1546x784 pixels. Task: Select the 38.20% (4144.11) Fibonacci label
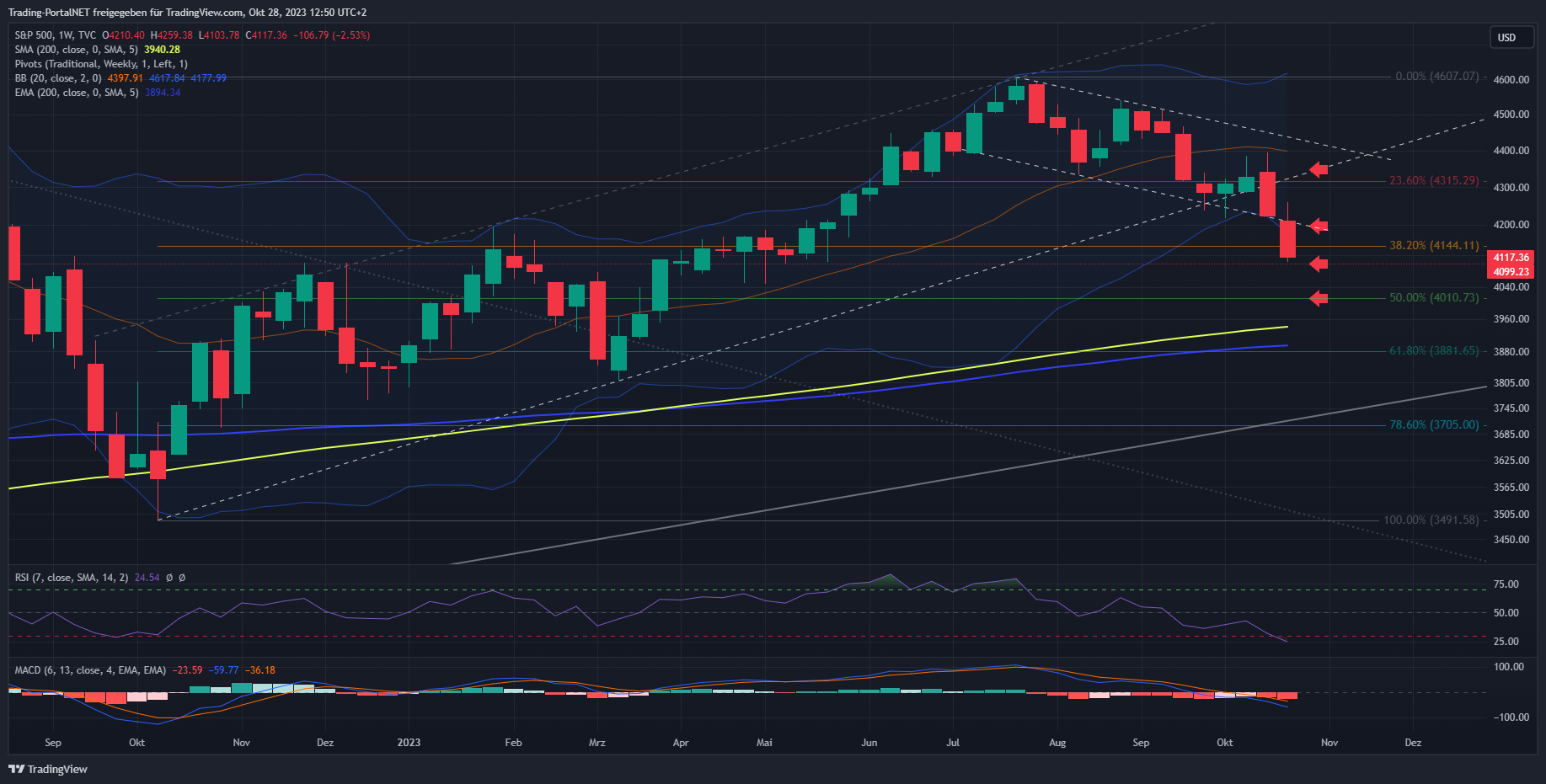coord(1433,246)
